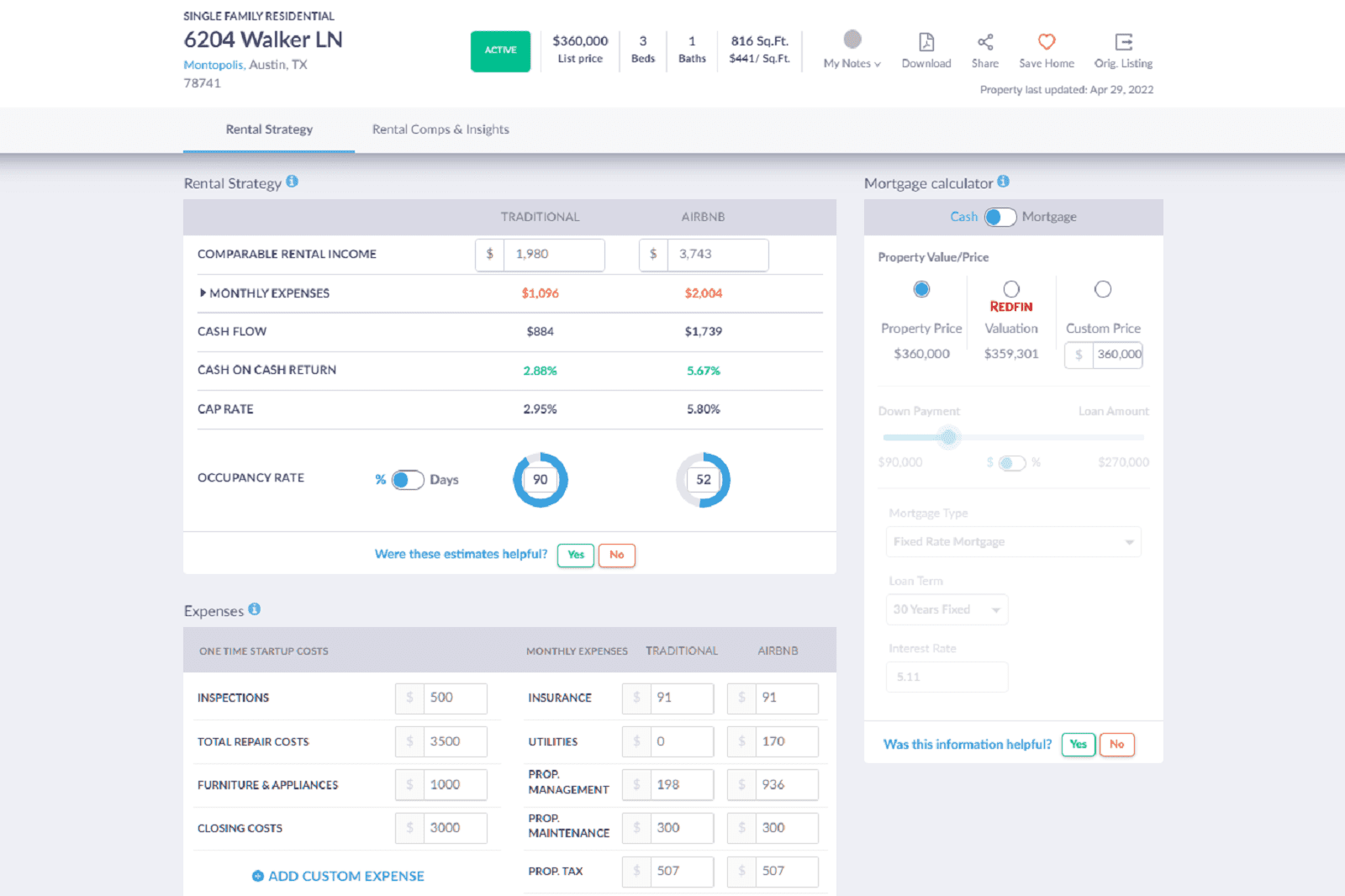
Task: Click the Add Custom Expense plus icon
Action: click(x=258, y=876)
